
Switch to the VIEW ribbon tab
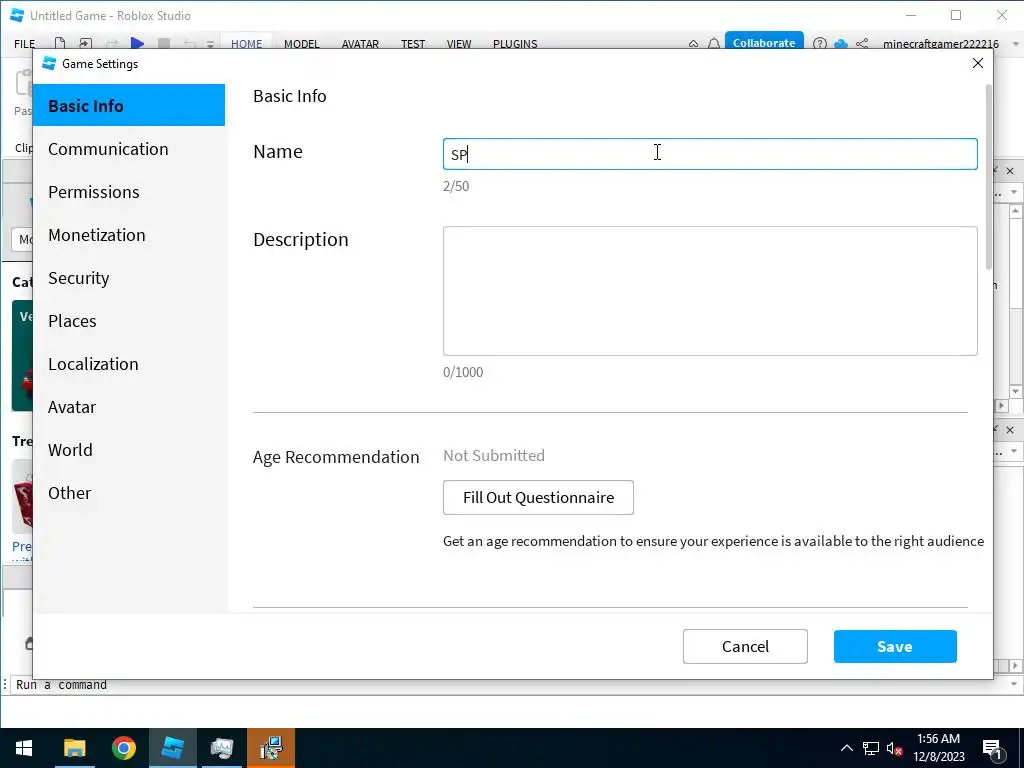459,44
